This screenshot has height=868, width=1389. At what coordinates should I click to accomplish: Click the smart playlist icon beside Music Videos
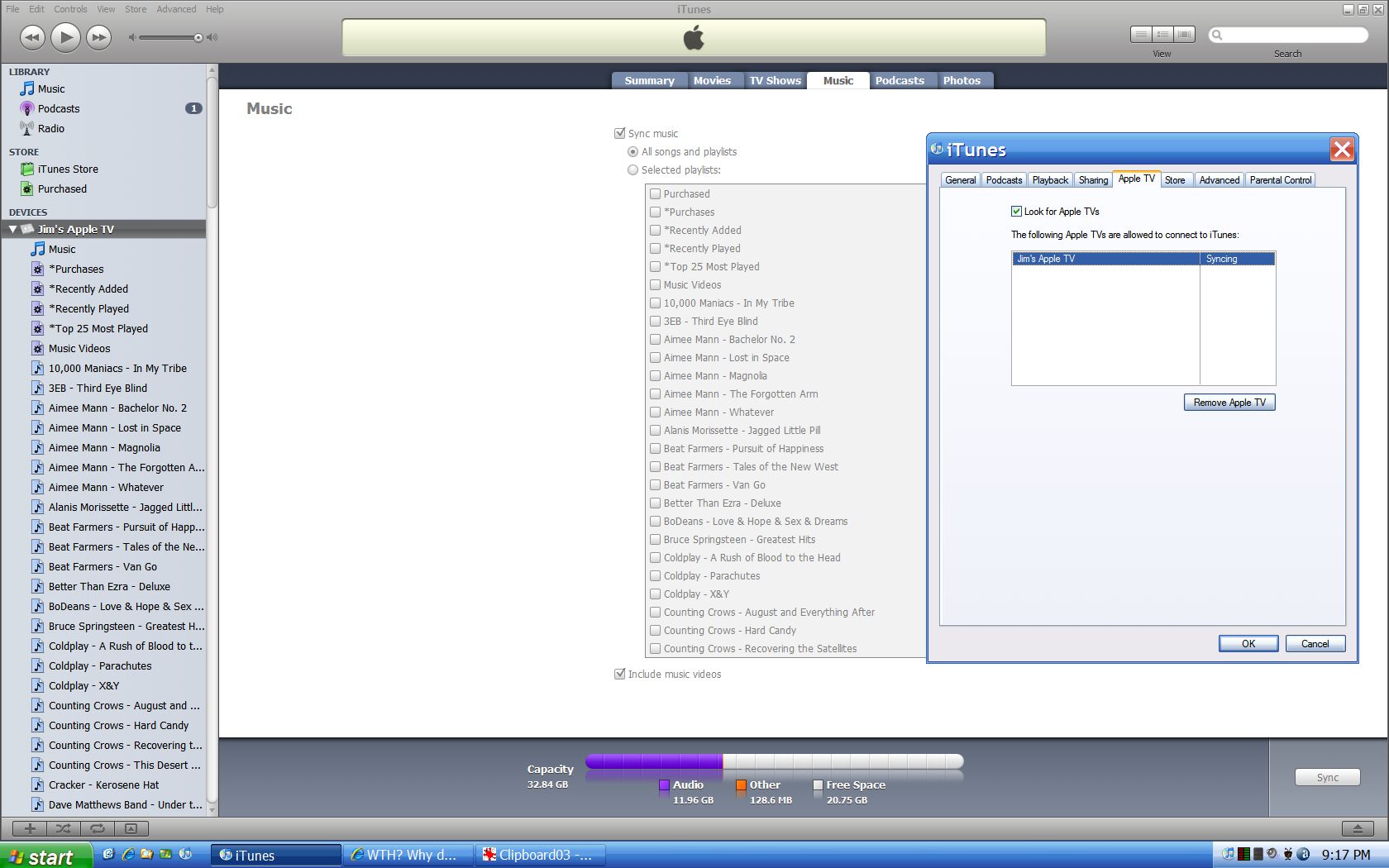pos(38,348)
